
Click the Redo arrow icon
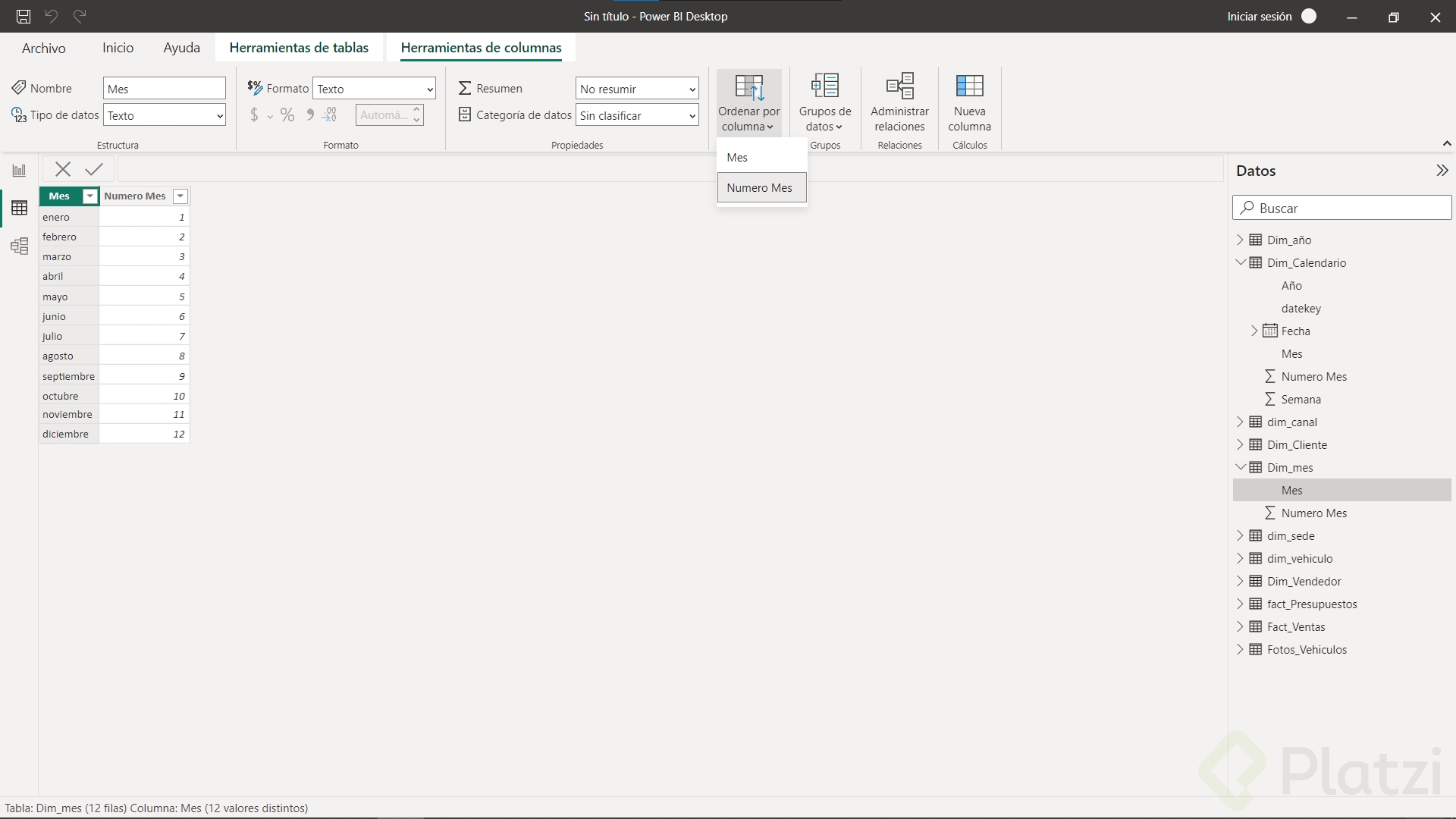tap(80, 16)
